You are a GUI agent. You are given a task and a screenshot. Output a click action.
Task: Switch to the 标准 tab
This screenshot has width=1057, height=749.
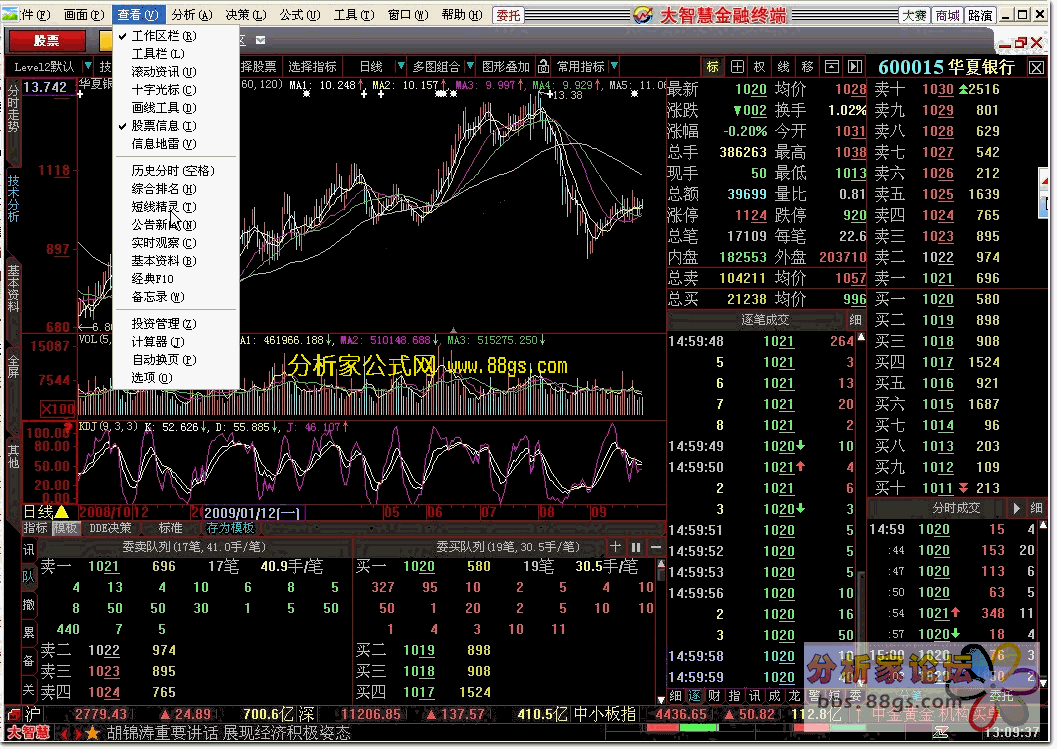[x=170, y=528]
